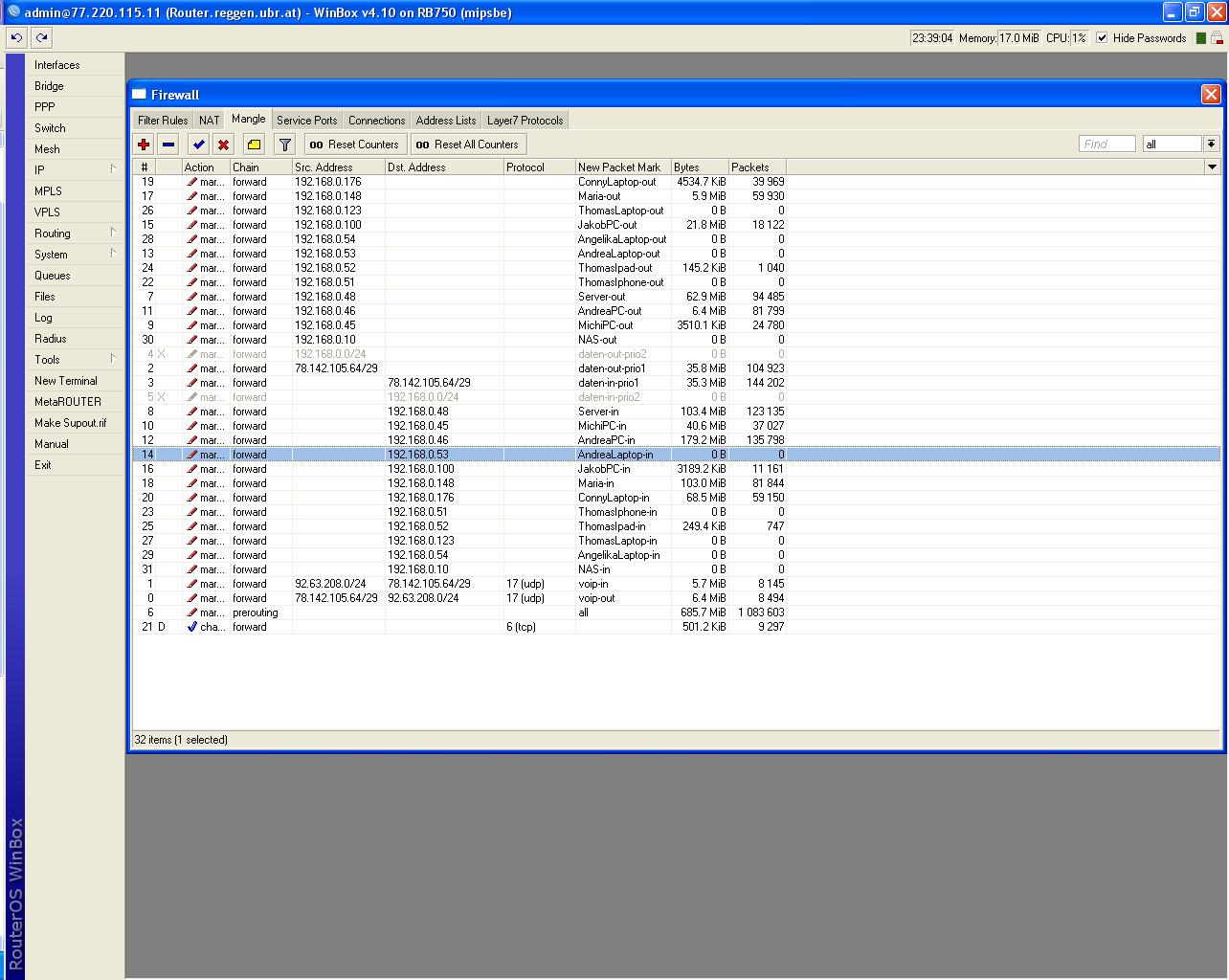Sort by Src. Address column header
The image size is (1229, 980).
pyautogui.click(x=339, y=167)
